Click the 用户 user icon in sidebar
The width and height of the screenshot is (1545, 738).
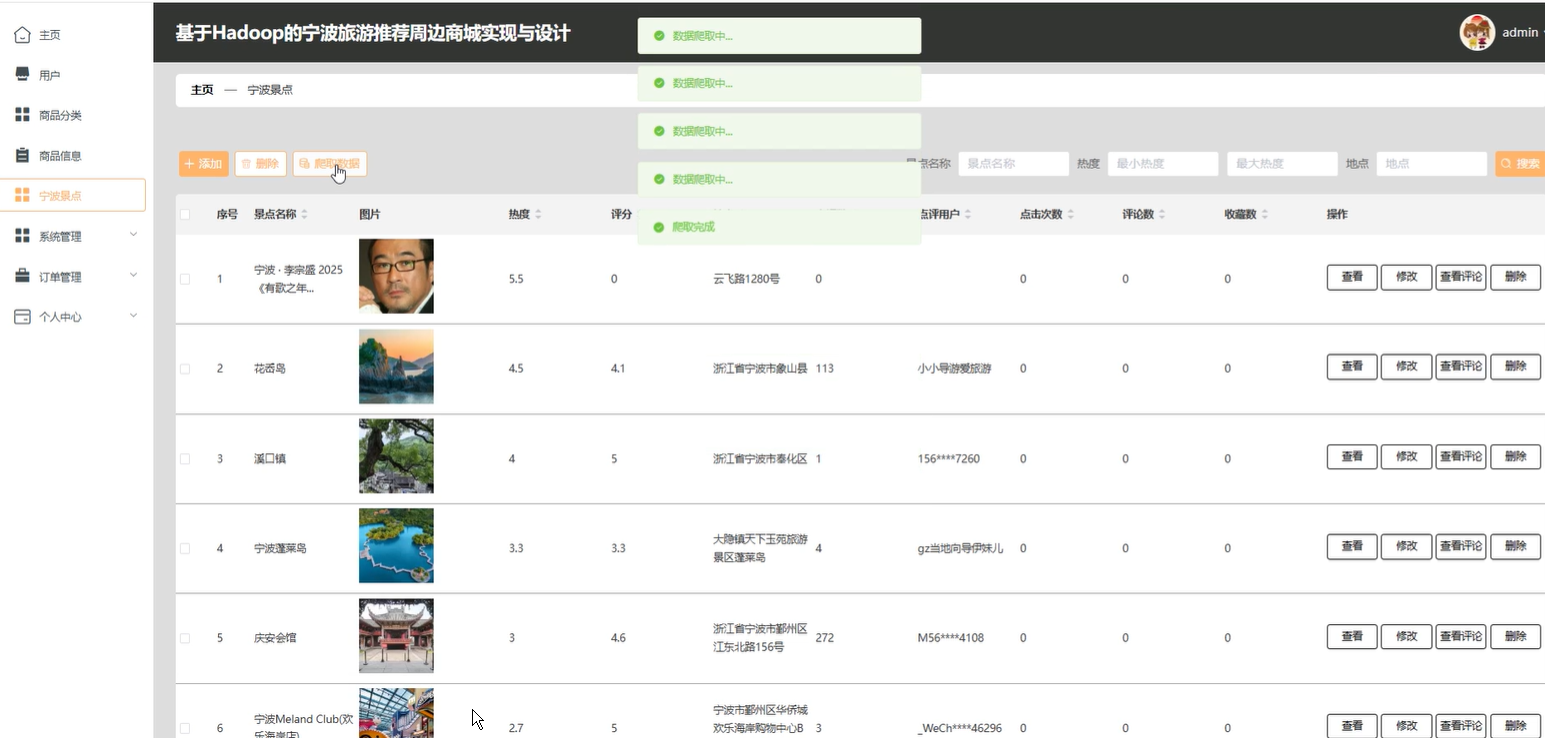point(22,75)
